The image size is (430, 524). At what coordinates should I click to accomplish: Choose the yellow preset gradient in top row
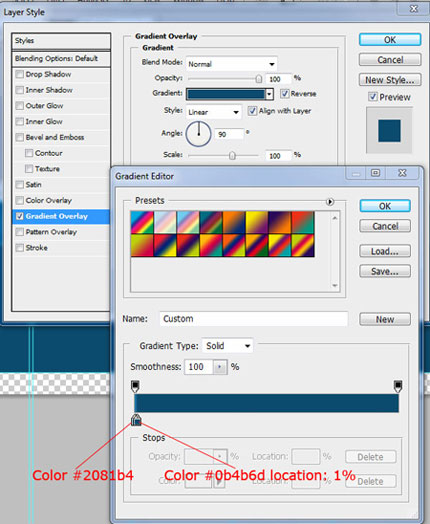257,223
